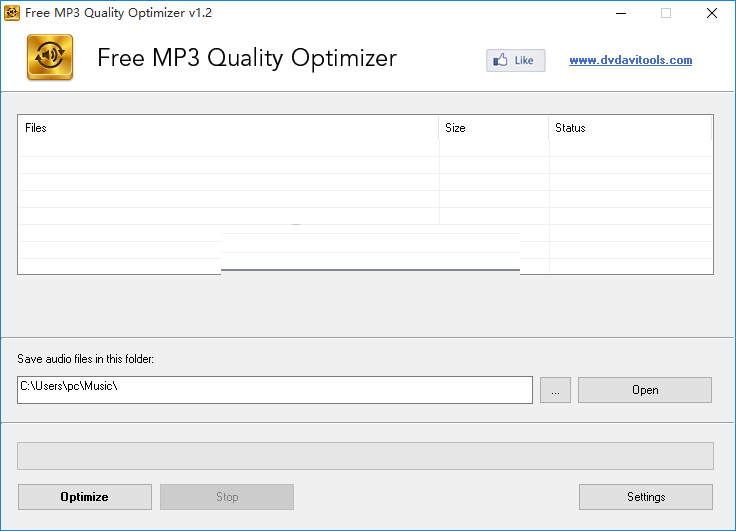Click the disabled maximize window button
This screenshot has width=736, height=531.
click(666, 13)
